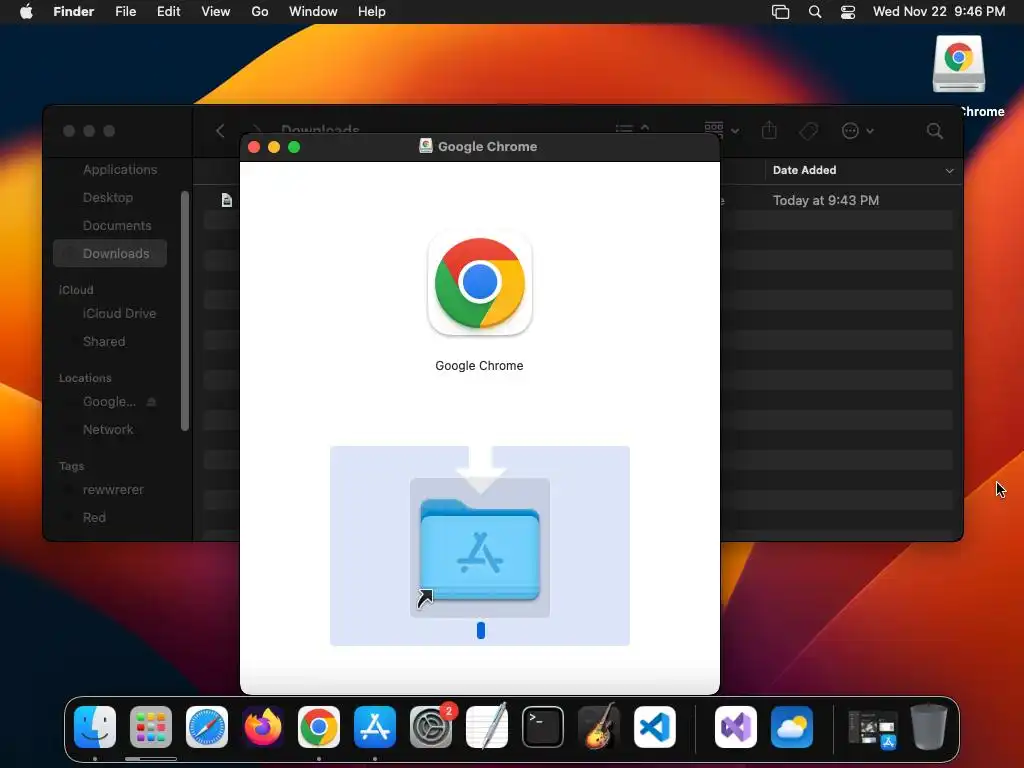Image resolution: width=1024 pixels, height=768 pixels.
Task: Go back in Finder Downloads window
Action: point(220,131)
